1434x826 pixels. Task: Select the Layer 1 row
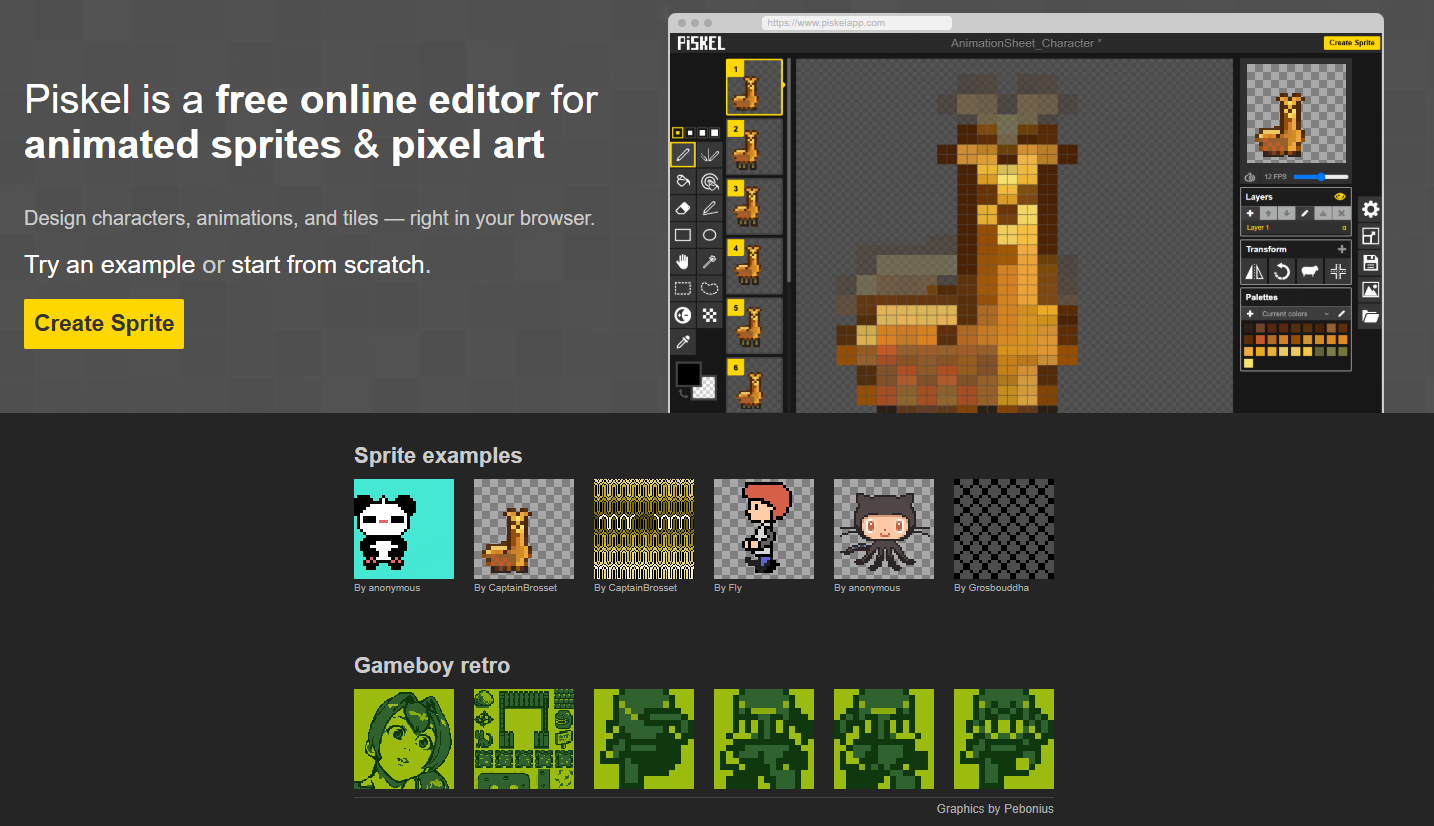[1296, 228]
